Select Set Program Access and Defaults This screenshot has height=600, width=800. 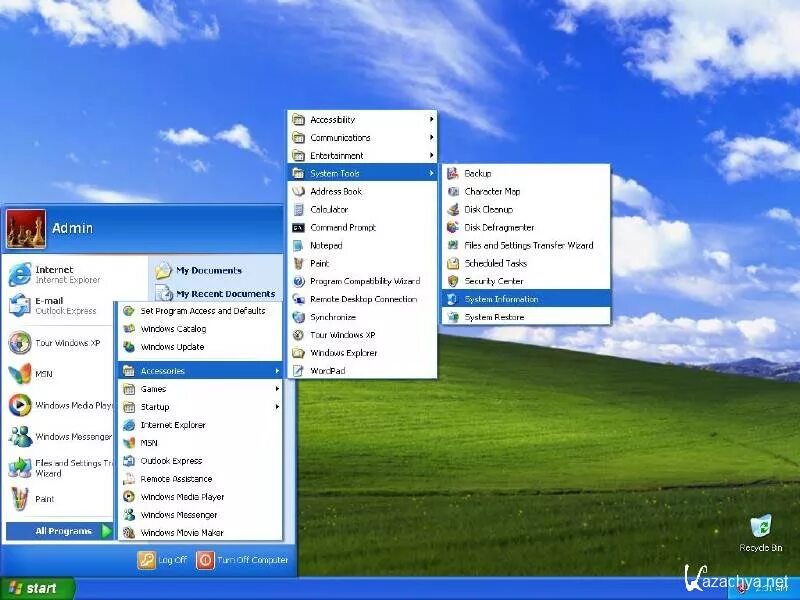point(200,311)
